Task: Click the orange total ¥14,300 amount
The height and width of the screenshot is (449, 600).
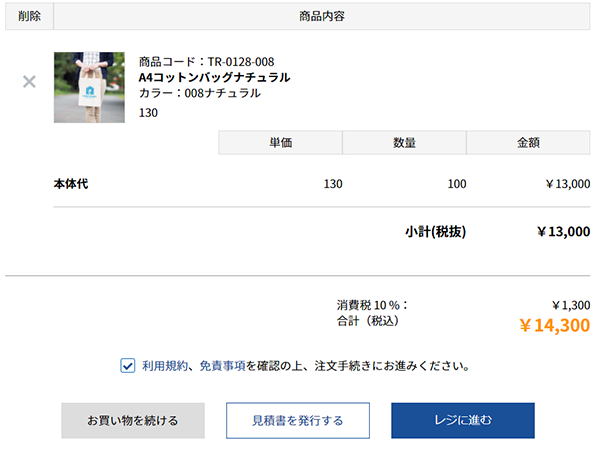Action: coord(554,325)
